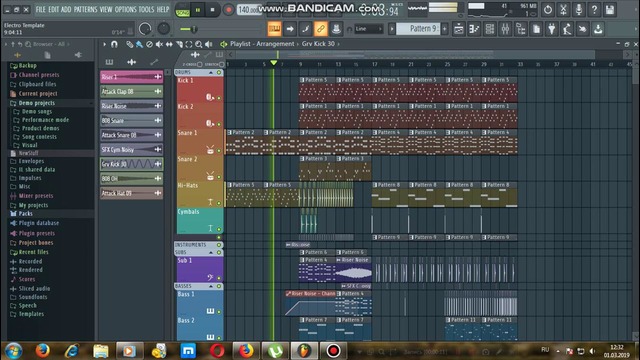Mute the Sub 1 track

[219, 278]
